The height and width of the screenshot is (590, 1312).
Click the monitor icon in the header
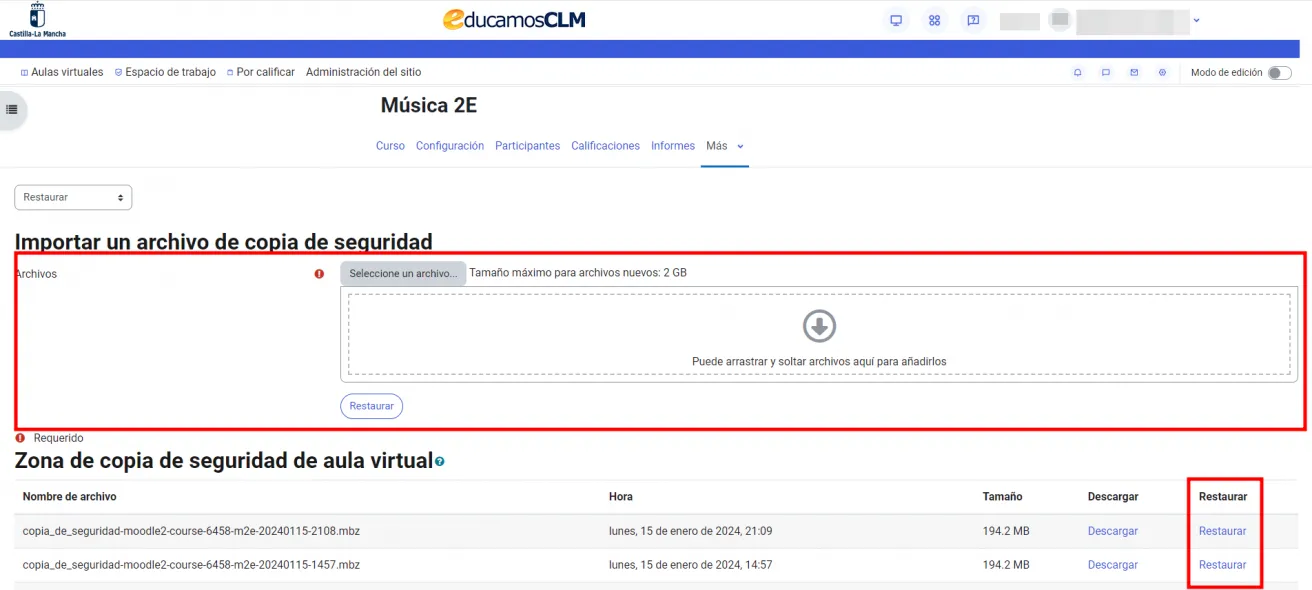point(895,20)
